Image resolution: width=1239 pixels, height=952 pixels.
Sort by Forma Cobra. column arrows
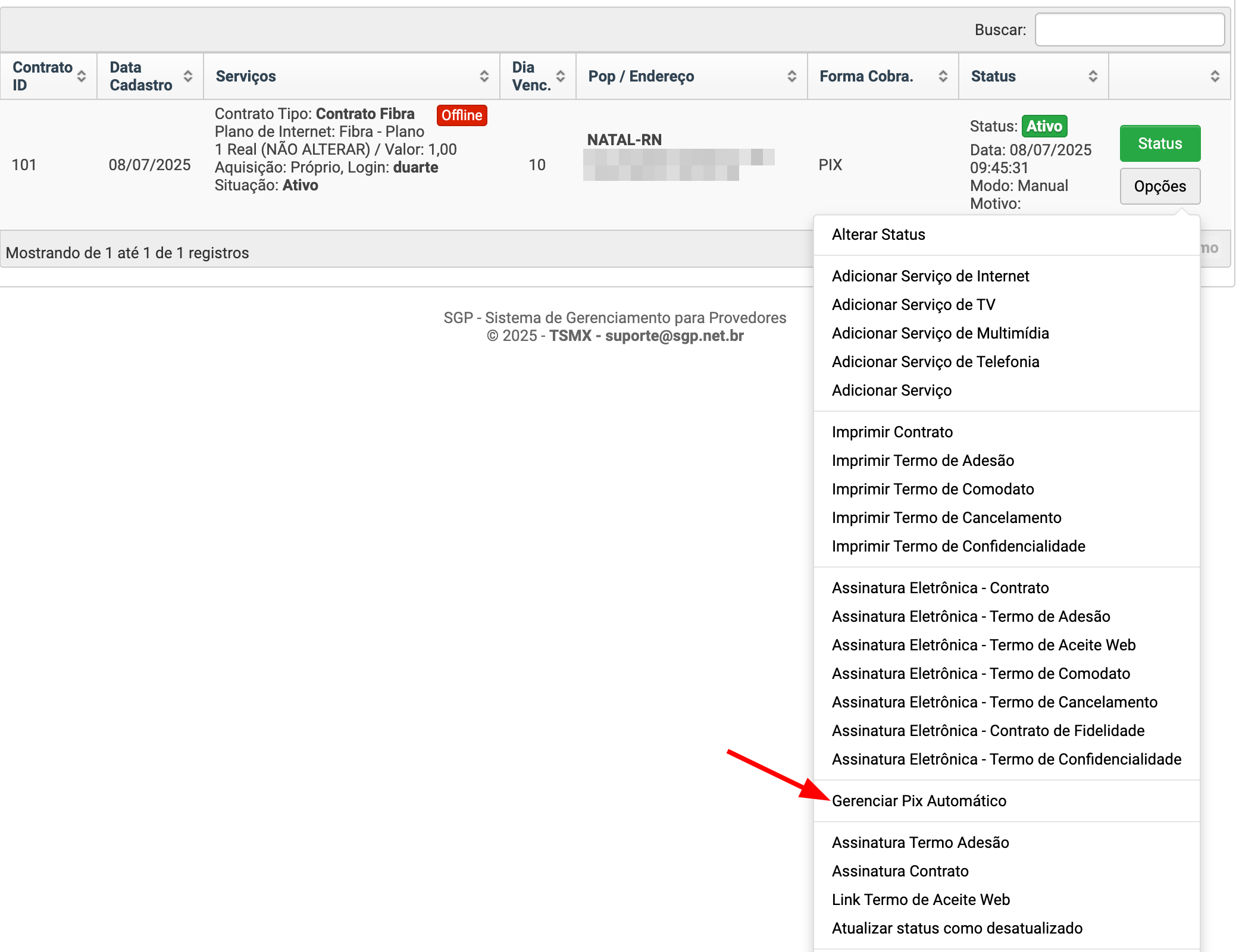point(943,76)
